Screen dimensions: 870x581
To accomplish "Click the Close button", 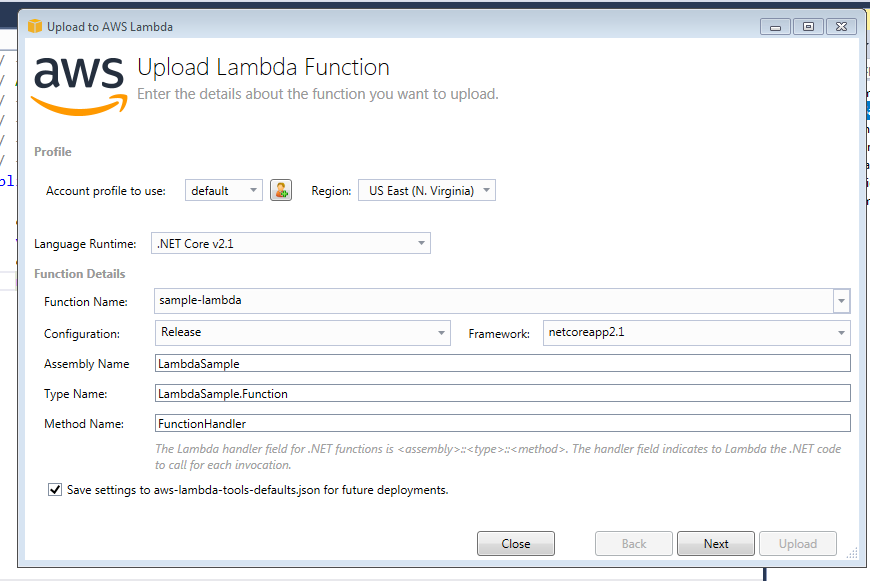I will pyautogui.click(x=515, y=543).
